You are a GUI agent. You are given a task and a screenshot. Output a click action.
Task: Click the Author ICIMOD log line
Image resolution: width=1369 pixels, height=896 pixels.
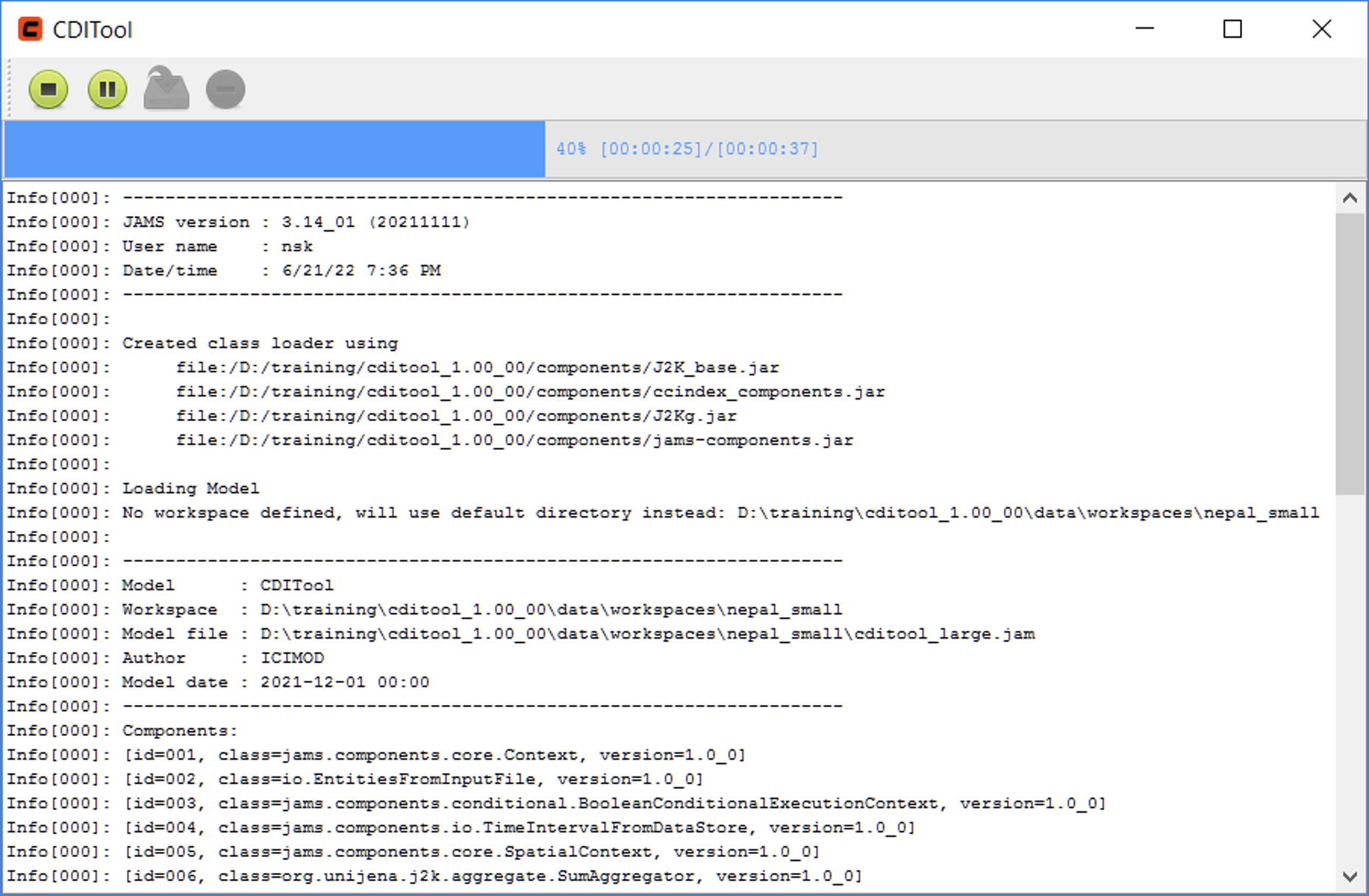pos(222,658)
